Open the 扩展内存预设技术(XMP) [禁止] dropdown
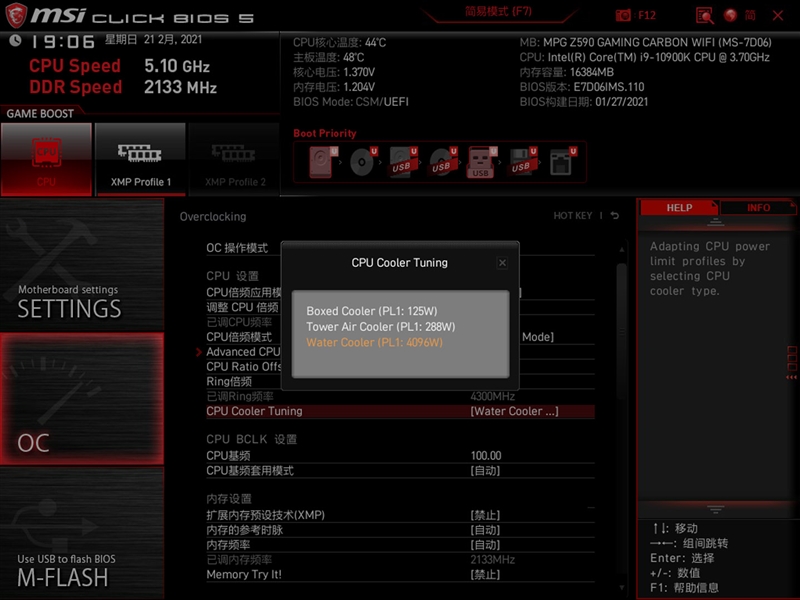The height and width of the screenshot is (600, 800). [x=485, y=515]
